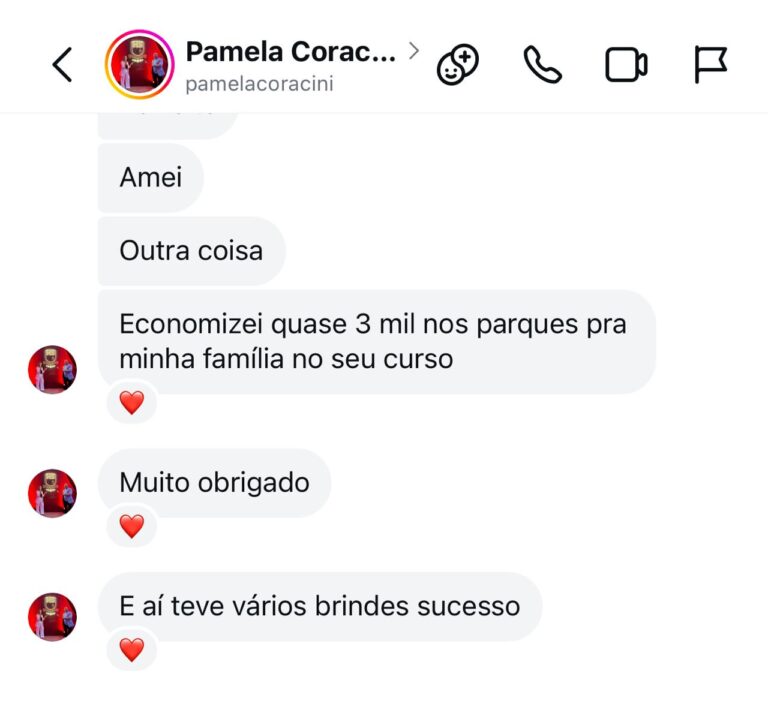Tap the avatar beside the 'brindes sucesso' message
This screenshot has width=768, height=710.
point(52,617)
